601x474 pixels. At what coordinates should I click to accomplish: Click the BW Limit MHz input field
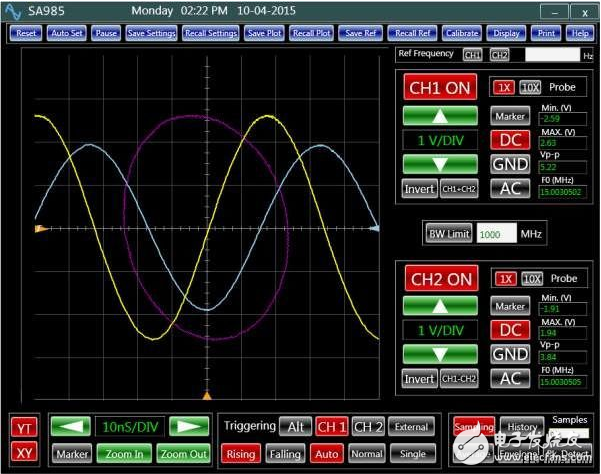[x=496, y=233]
